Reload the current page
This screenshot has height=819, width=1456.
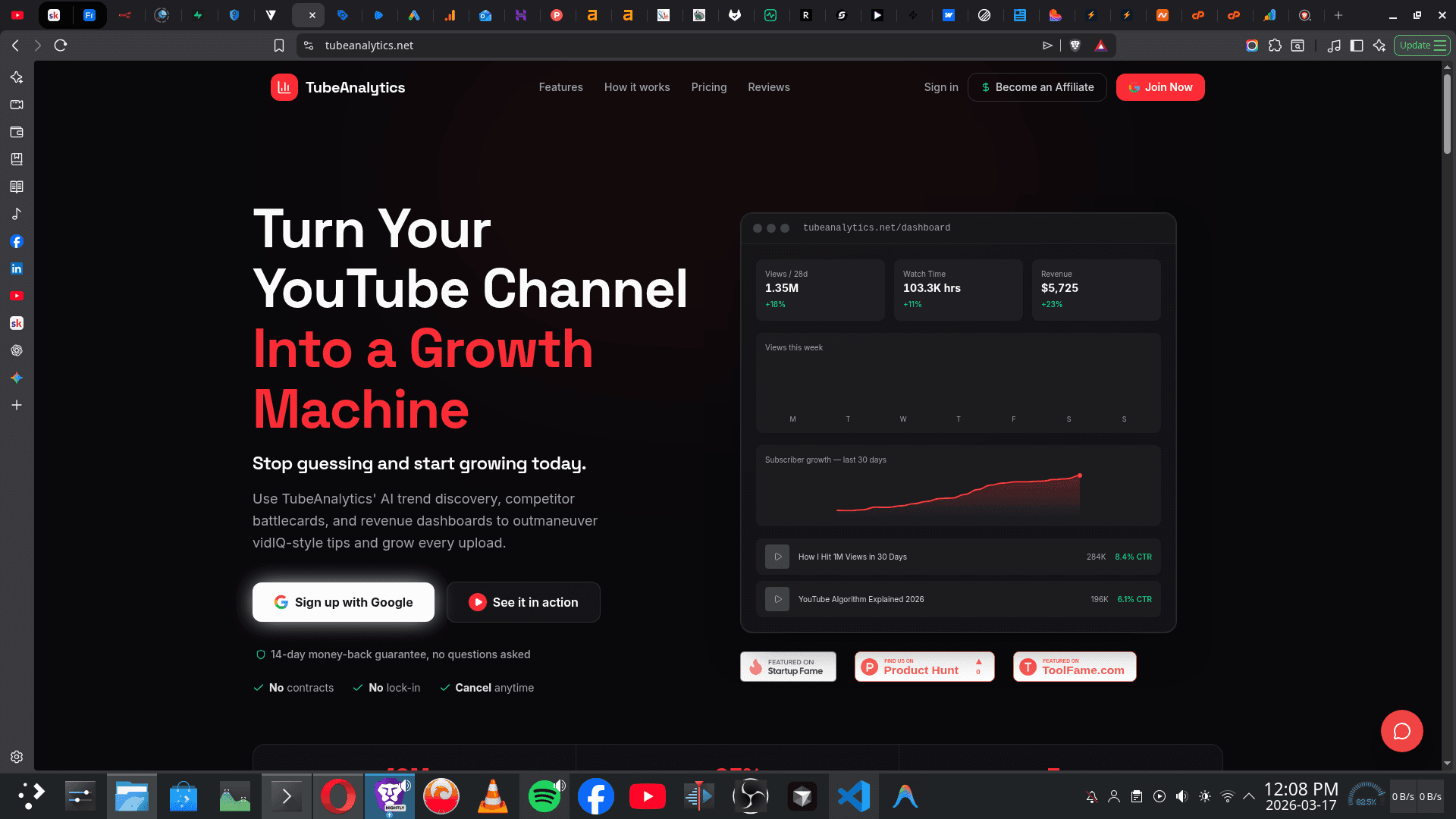[x=61, y=45]
